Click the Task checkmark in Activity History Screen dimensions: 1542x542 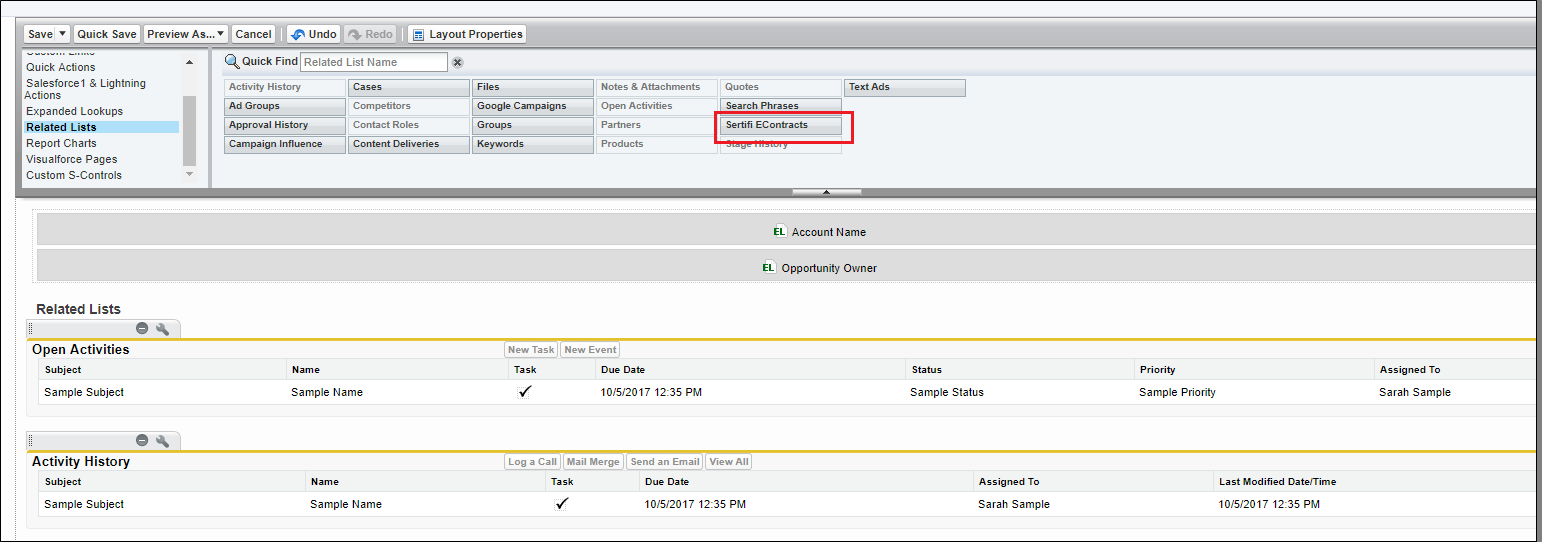(562, 504)
